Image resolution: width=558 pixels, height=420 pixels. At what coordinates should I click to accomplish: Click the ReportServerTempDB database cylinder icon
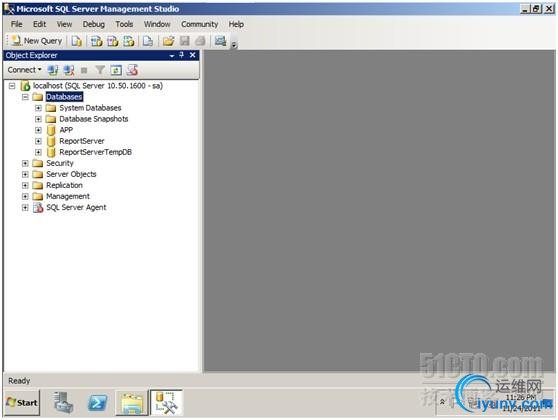pos(51,152)
